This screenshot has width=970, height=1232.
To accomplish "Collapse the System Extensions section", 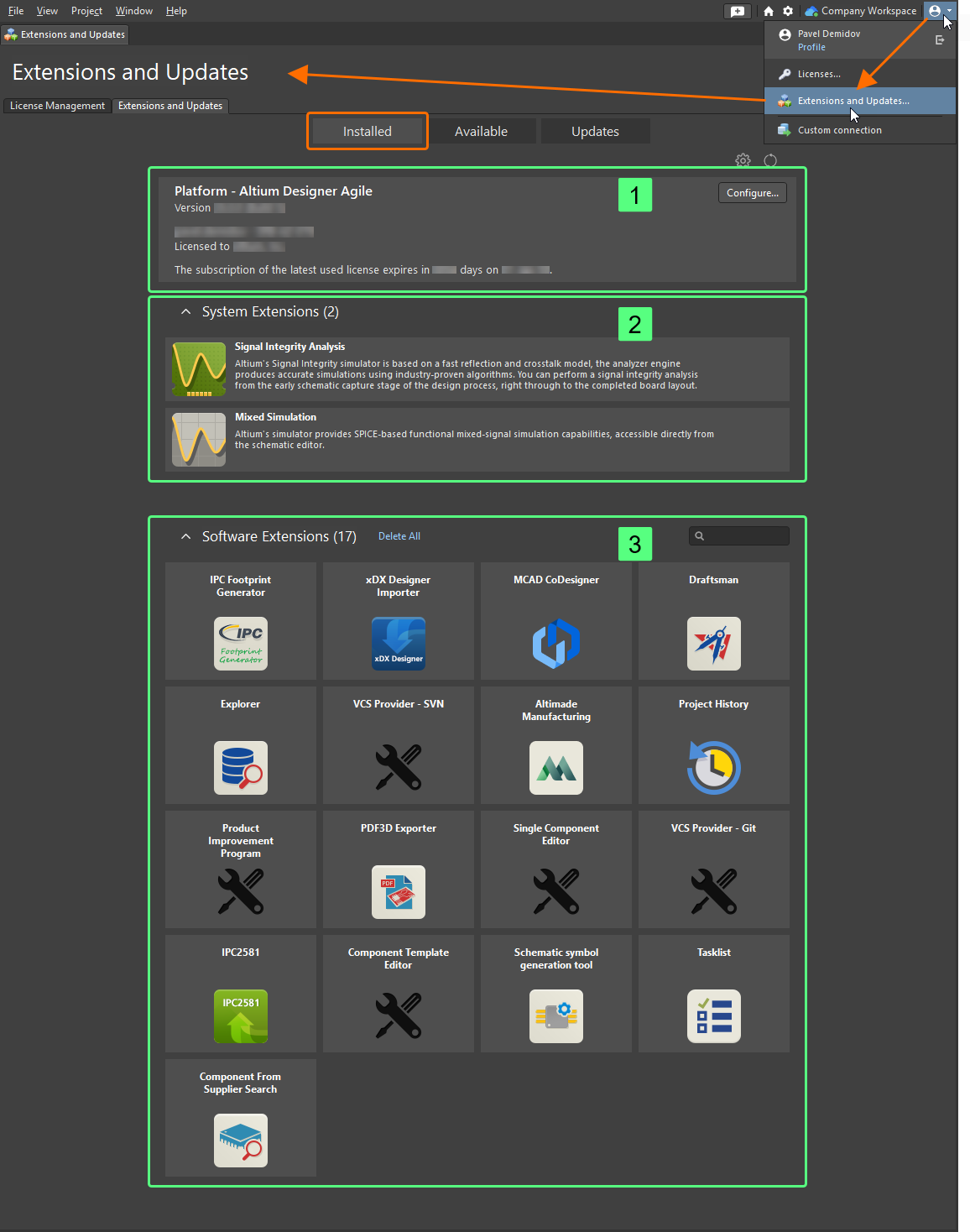I will pyautogui.click(x=185, y=311).
